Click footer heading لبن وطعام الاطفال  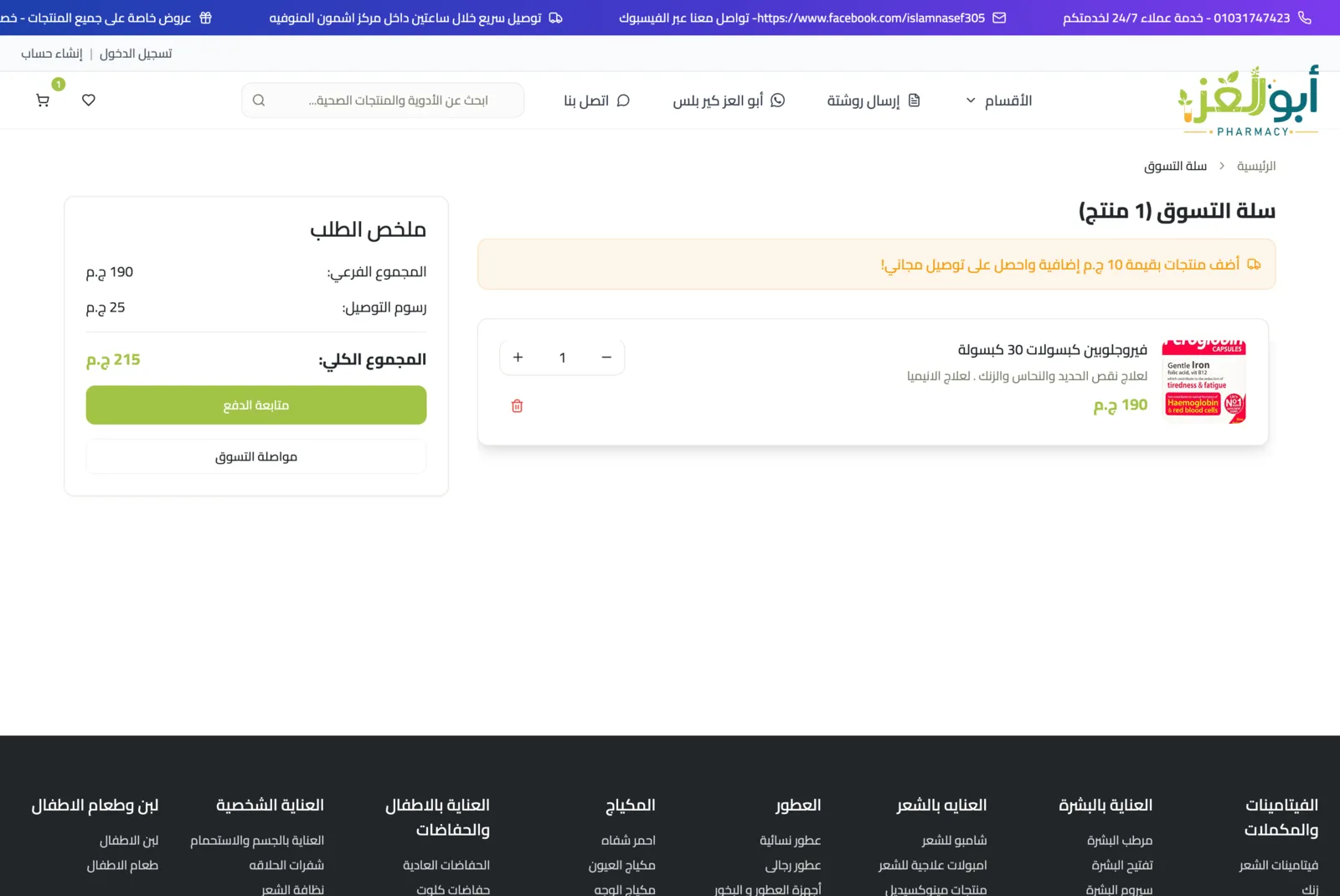tap(95, 806)
